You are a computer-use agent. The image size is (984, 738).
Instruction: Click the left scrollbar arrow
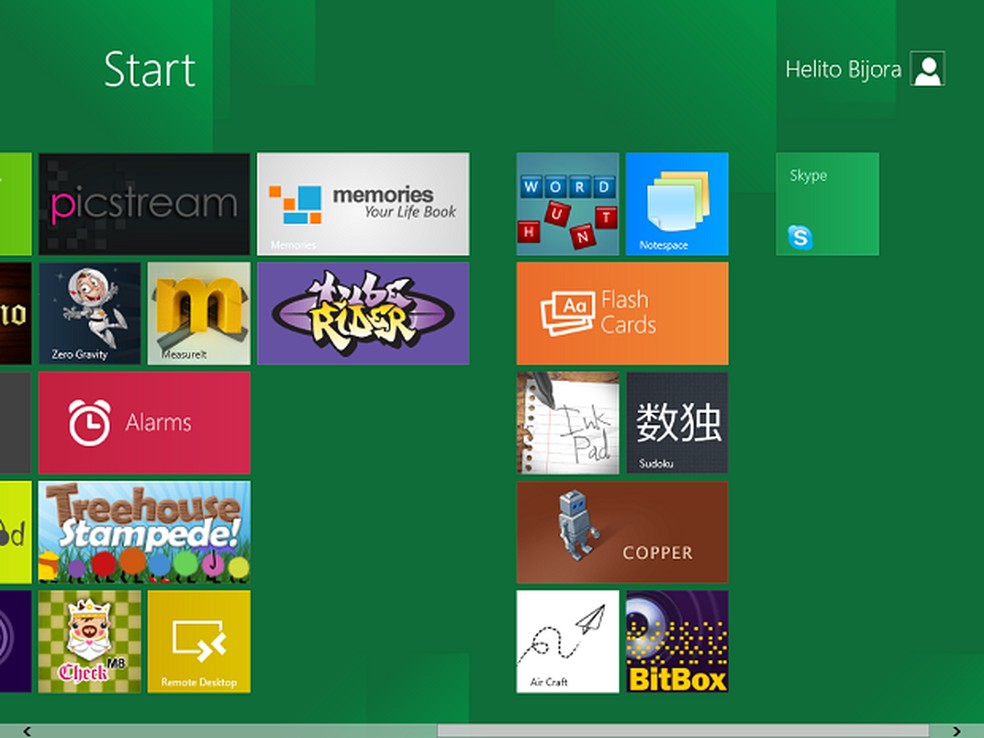[27, 731]
